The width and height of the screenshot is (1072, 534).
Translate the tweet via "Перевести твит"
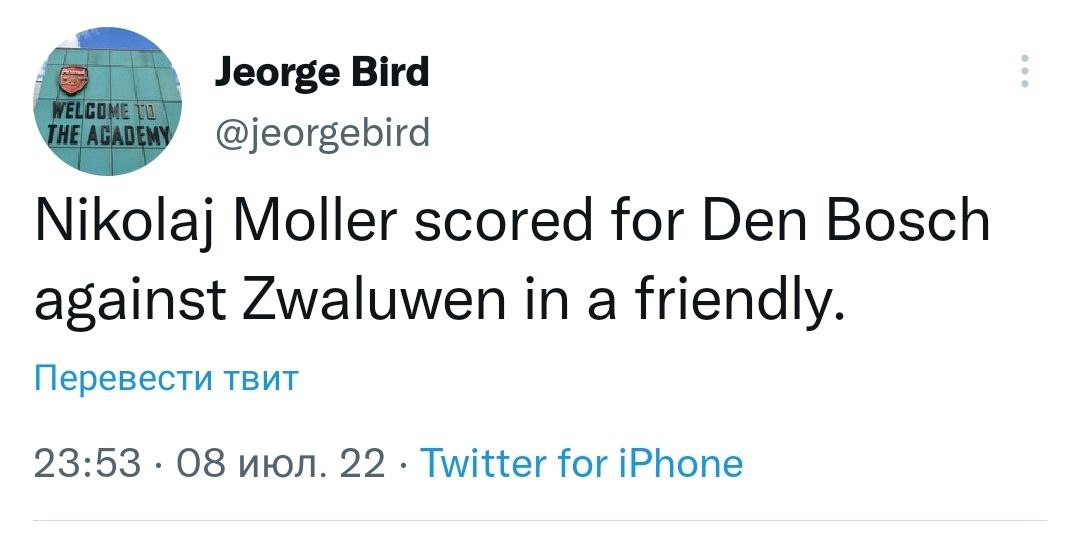click(x=166, y=379)
